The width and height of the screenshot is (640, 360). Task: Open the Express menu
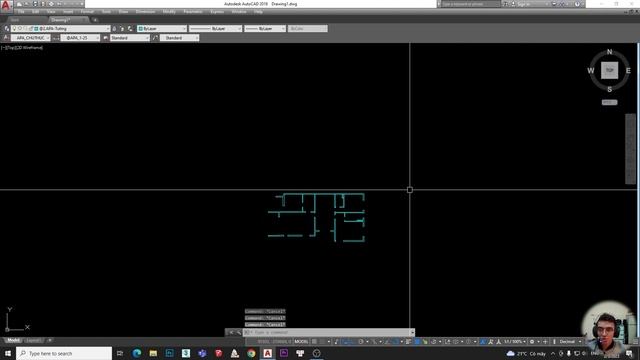217,12
